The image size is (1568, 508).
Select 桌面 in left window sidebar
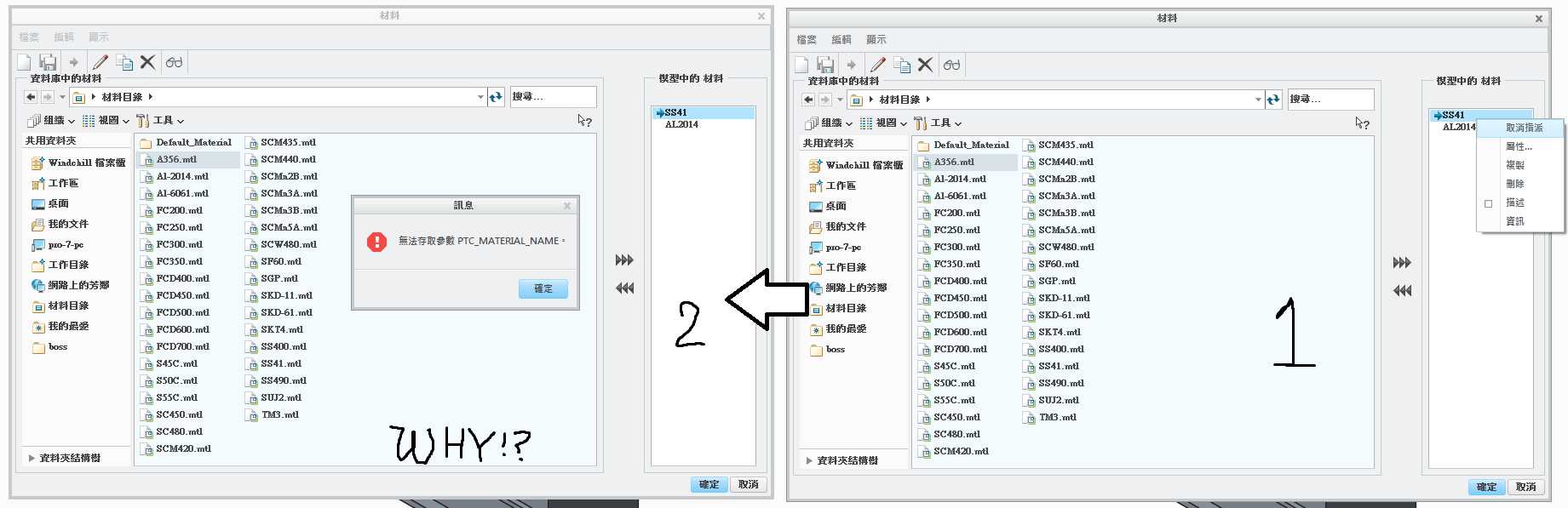tap(49, 203)
